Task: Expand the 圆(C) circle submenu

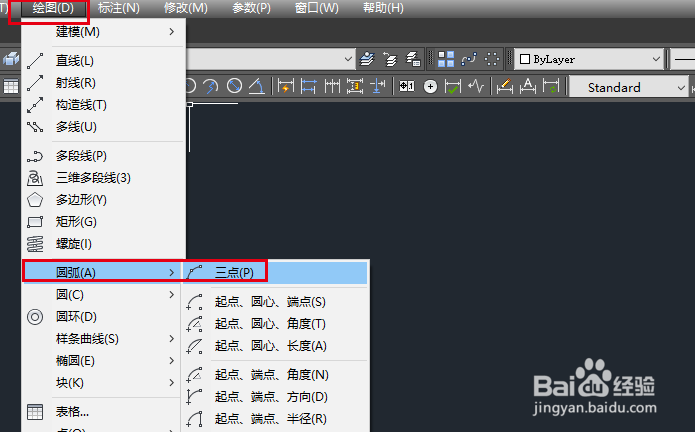Action: click(x=103, y=295)
